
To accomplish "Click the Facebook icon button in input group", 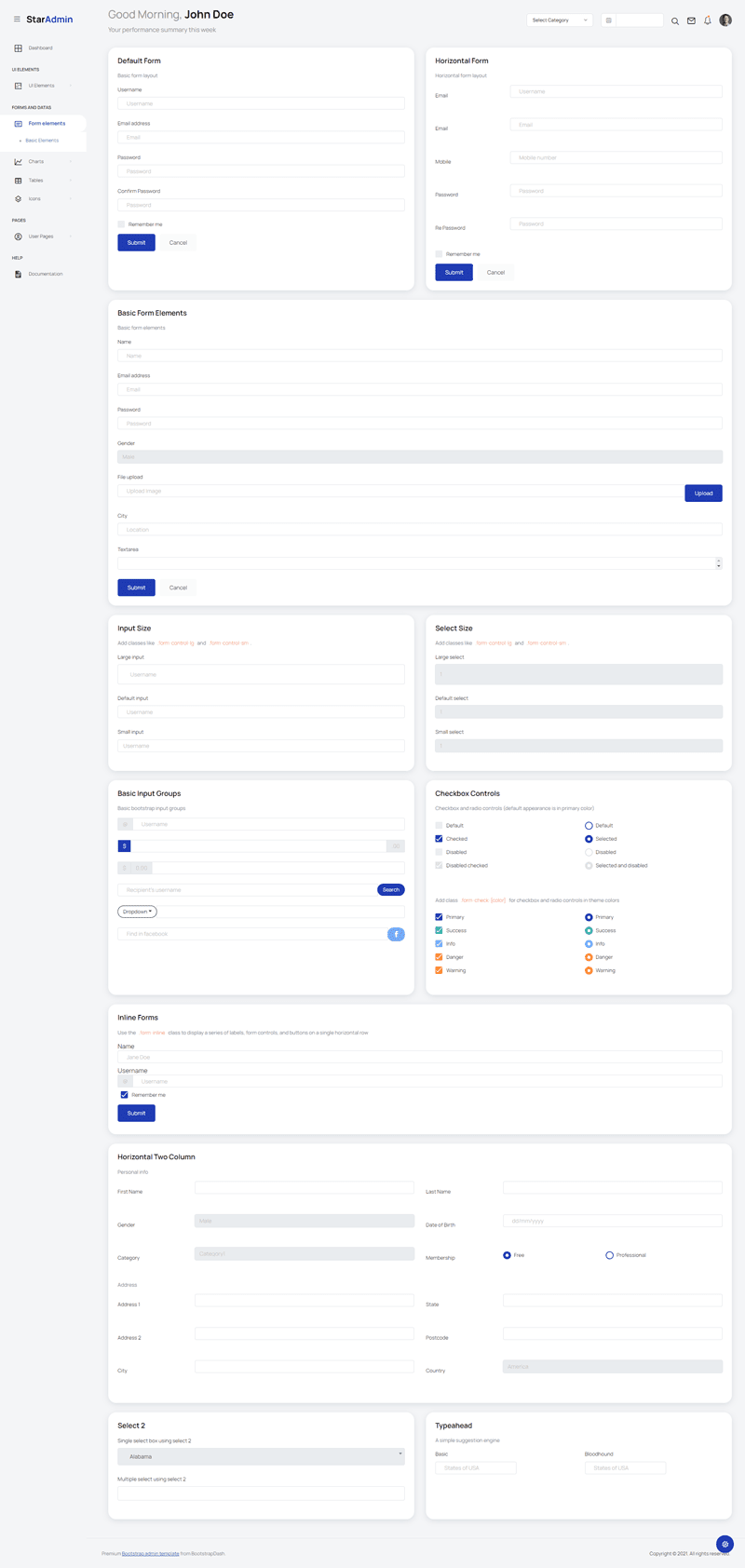I will [396, 934].
